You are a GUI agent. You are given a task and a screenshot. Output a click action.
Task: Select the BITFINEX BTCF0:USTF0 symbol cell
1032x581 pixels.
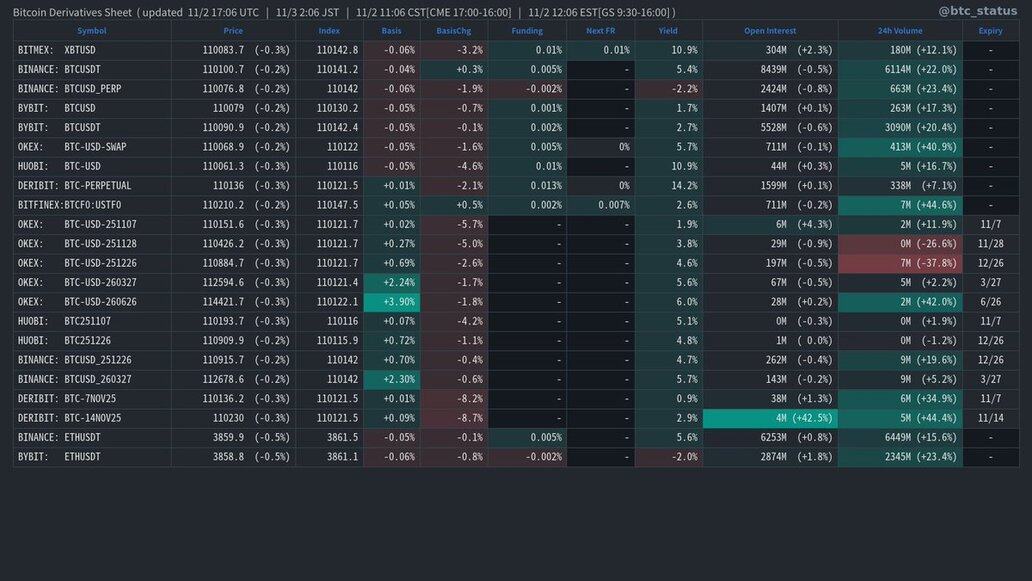(x=91, y=205)
